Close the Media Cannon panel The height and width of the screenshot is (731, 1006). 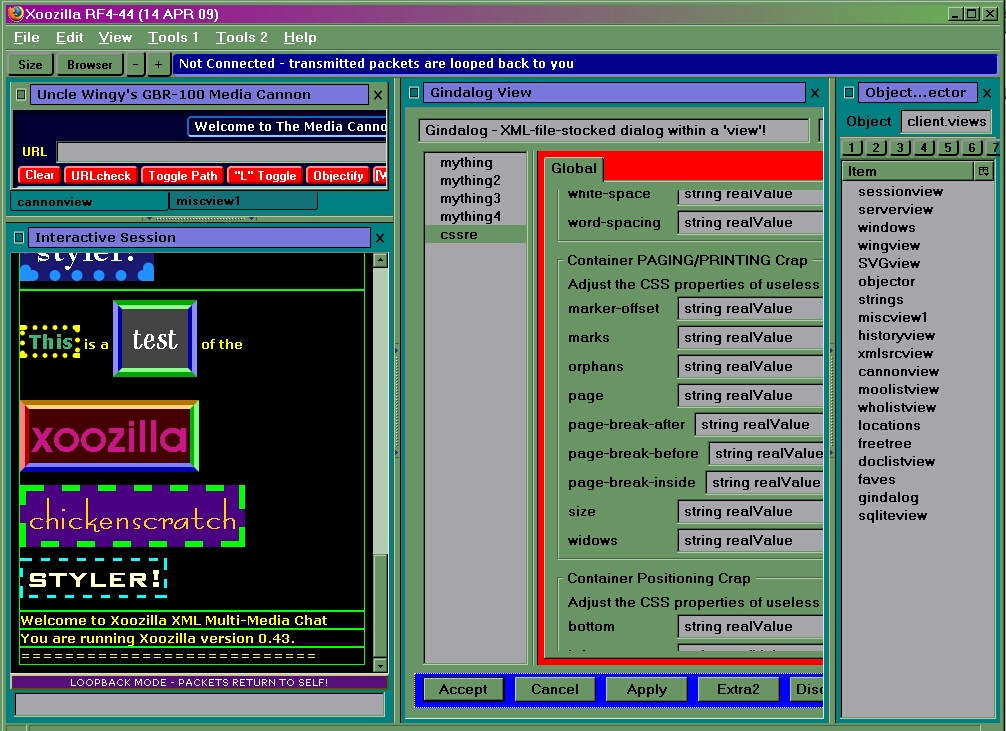pyautogui.click(x=378, y=95)
